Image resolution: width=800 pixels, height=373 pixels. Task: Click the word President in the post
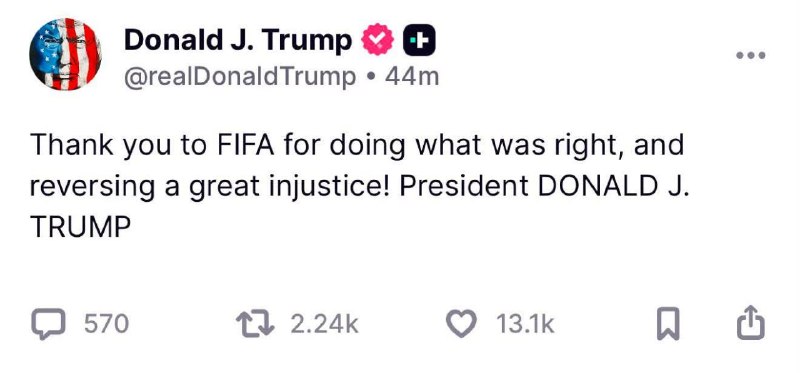point(464,187)
